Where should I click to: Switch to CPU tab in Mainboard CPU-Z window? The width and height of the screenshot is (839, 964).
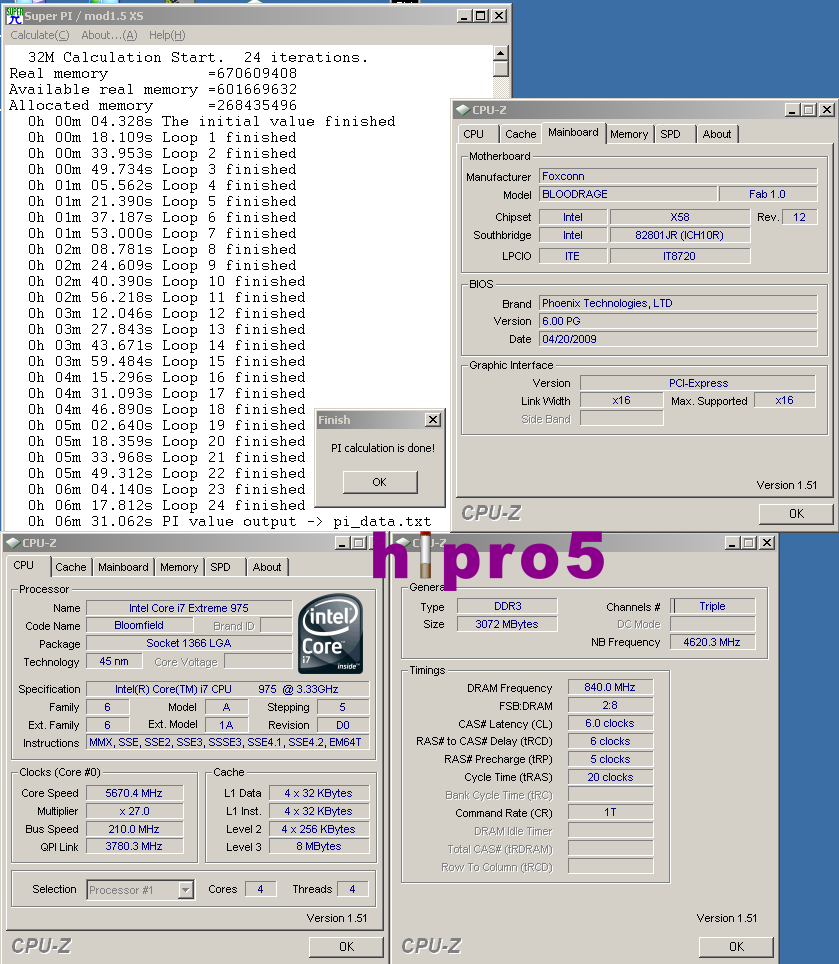(x=473, y=134)
